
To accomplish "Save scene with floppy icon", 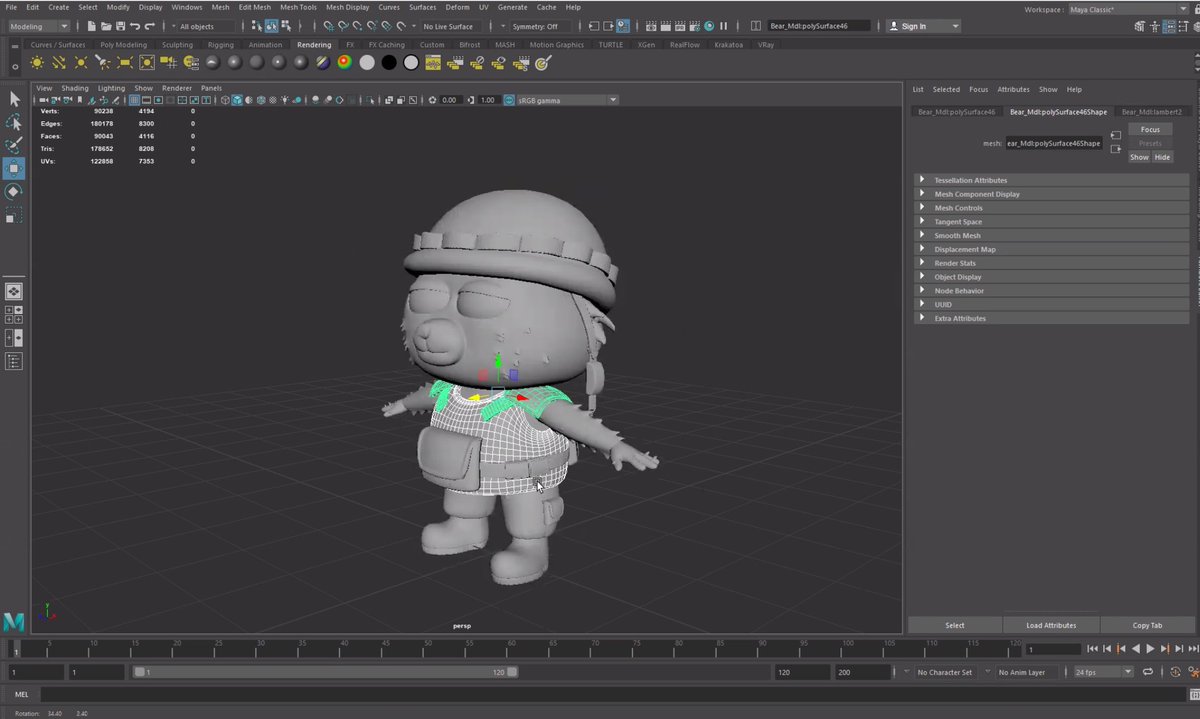I will click(120, 26).
